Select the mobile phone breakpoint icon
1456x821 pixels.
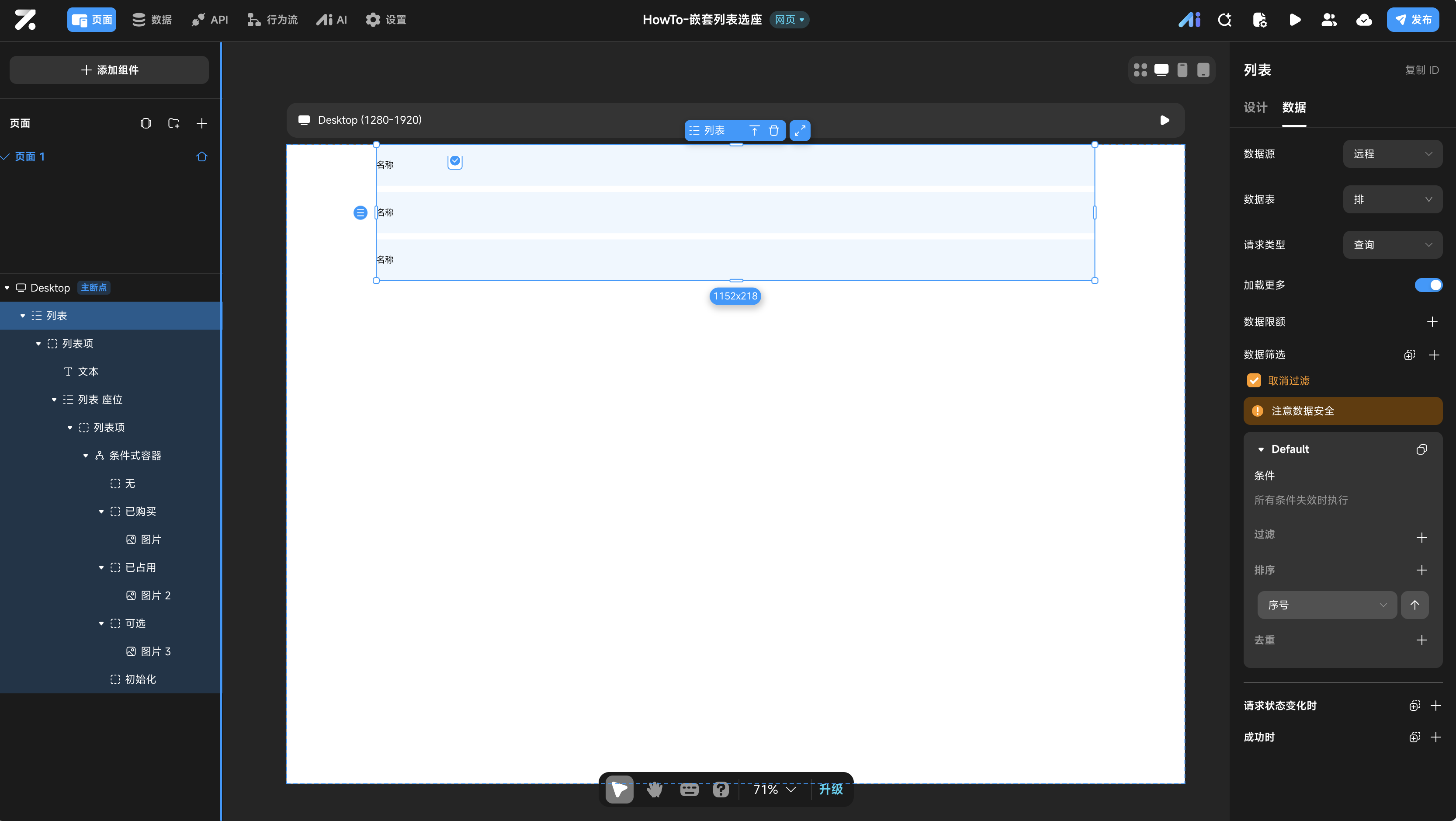pyautogui.click(x=1182, y=70)
